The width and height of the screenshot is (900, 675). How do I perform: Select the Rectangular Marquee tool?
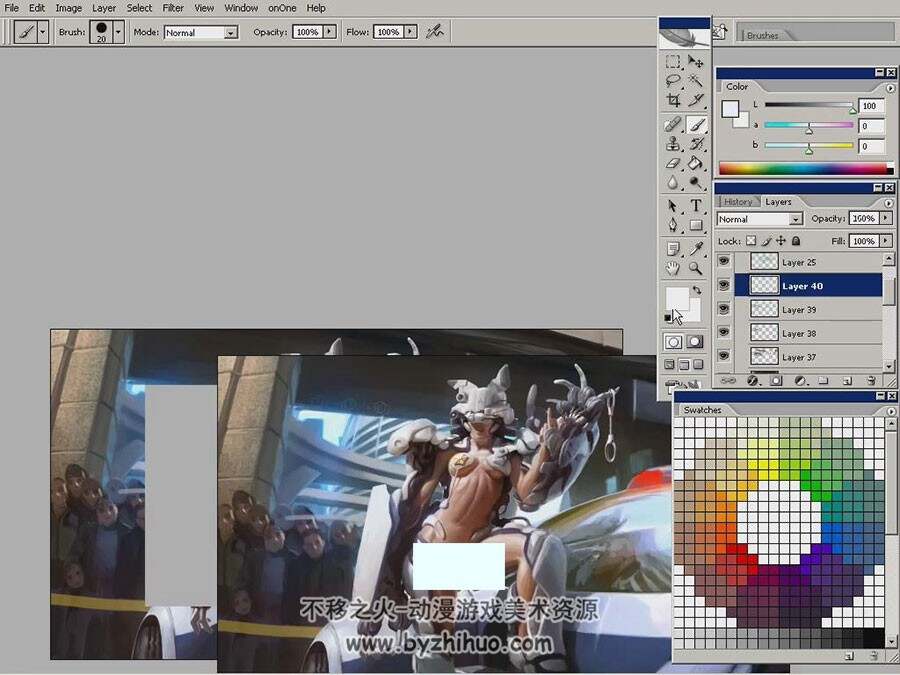click(x=673, y=61)
